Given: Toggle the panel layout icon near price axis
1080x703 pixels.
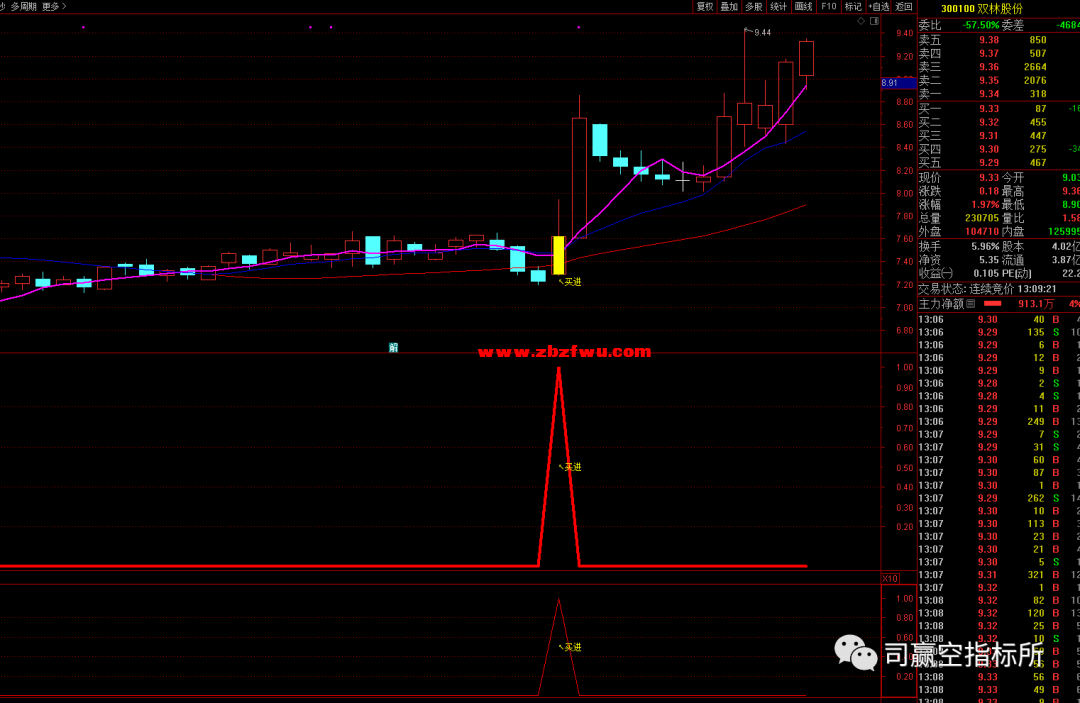Looking at the screenshot, I should (x=875, y=20).
